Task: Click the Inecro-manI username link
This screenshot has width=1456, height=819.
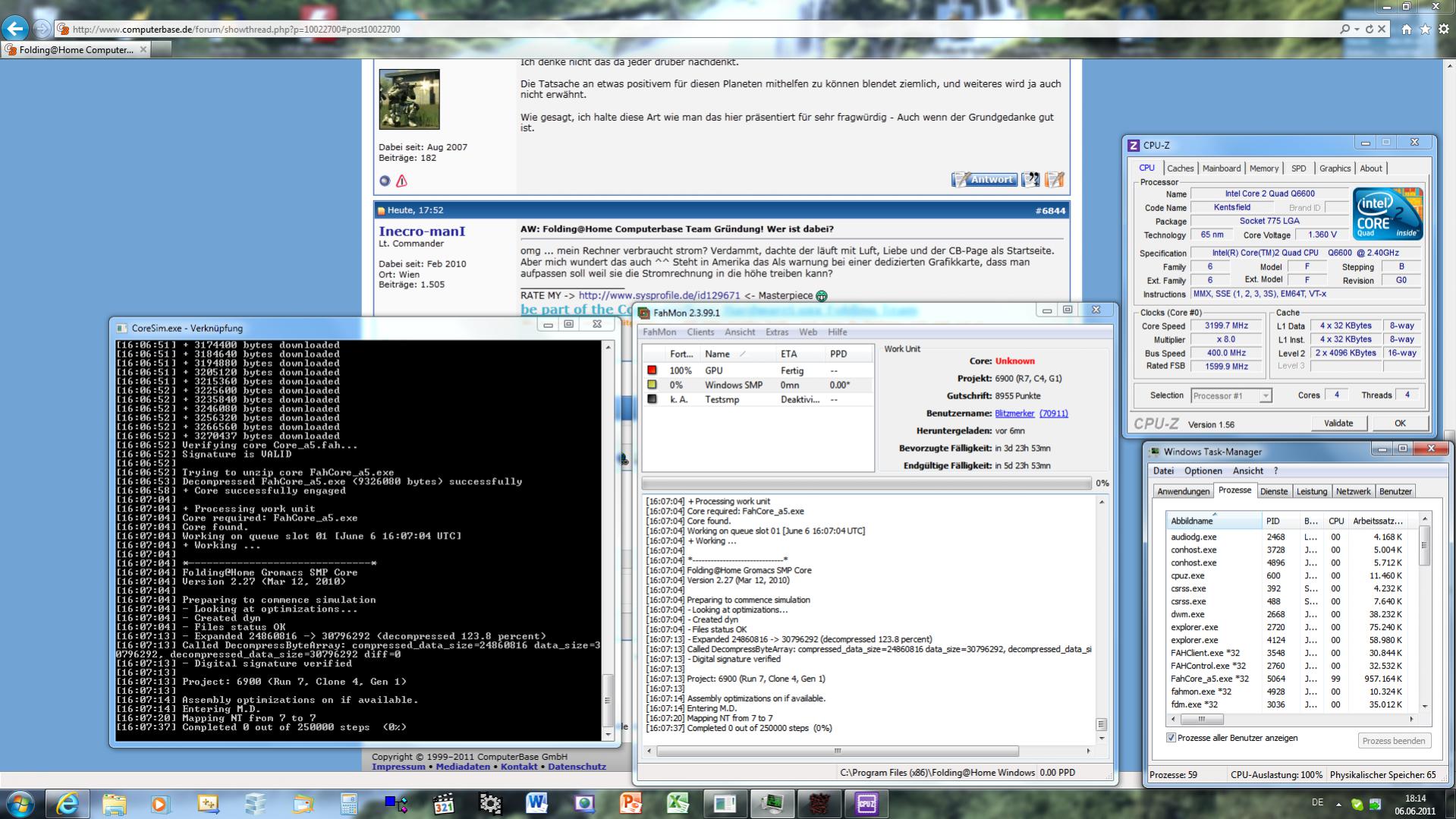Action: (x=422, y=232)
